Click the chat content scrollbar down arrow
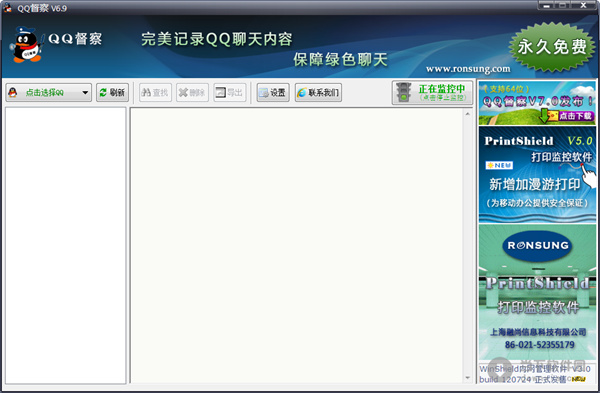Viewport: 600px width, 393px height. (x=468, y=378)
